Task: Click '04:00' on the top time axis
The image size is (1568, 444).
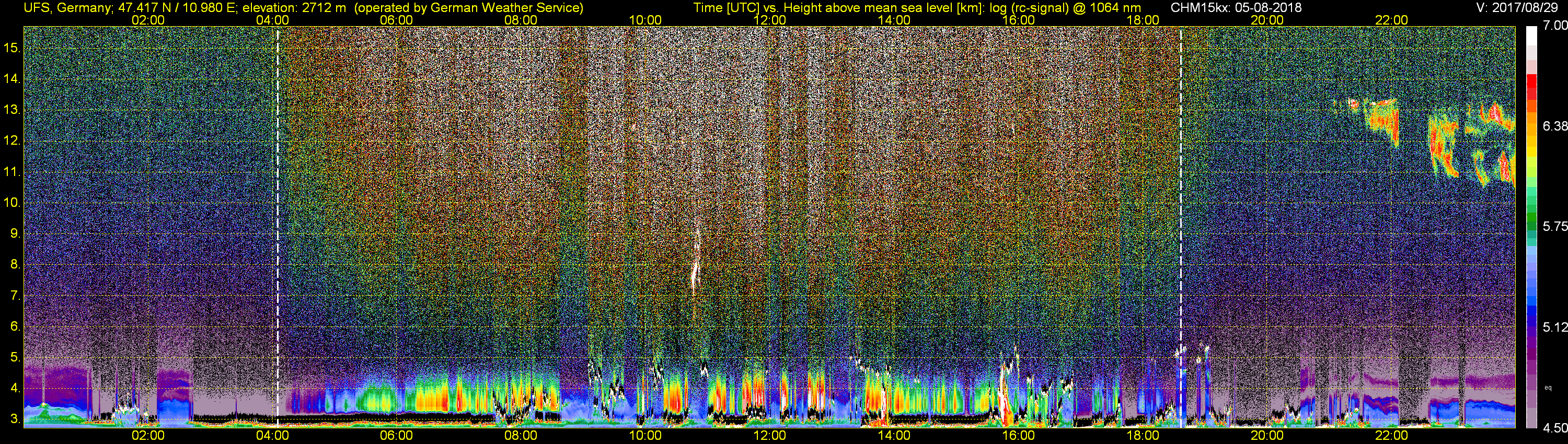Action: click(x=272, y=20)
